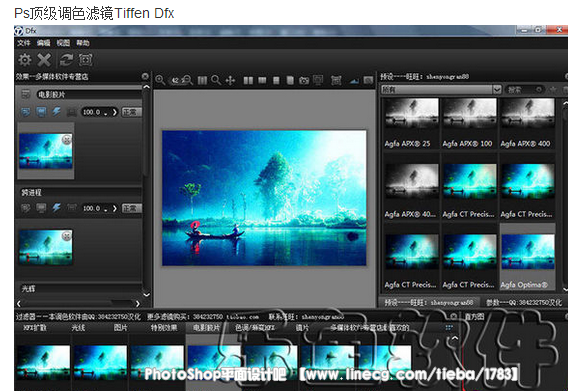This screenshot has height=391, width=568.
Task: Click the reset arrows icon in toolbar
Action: 67,60
